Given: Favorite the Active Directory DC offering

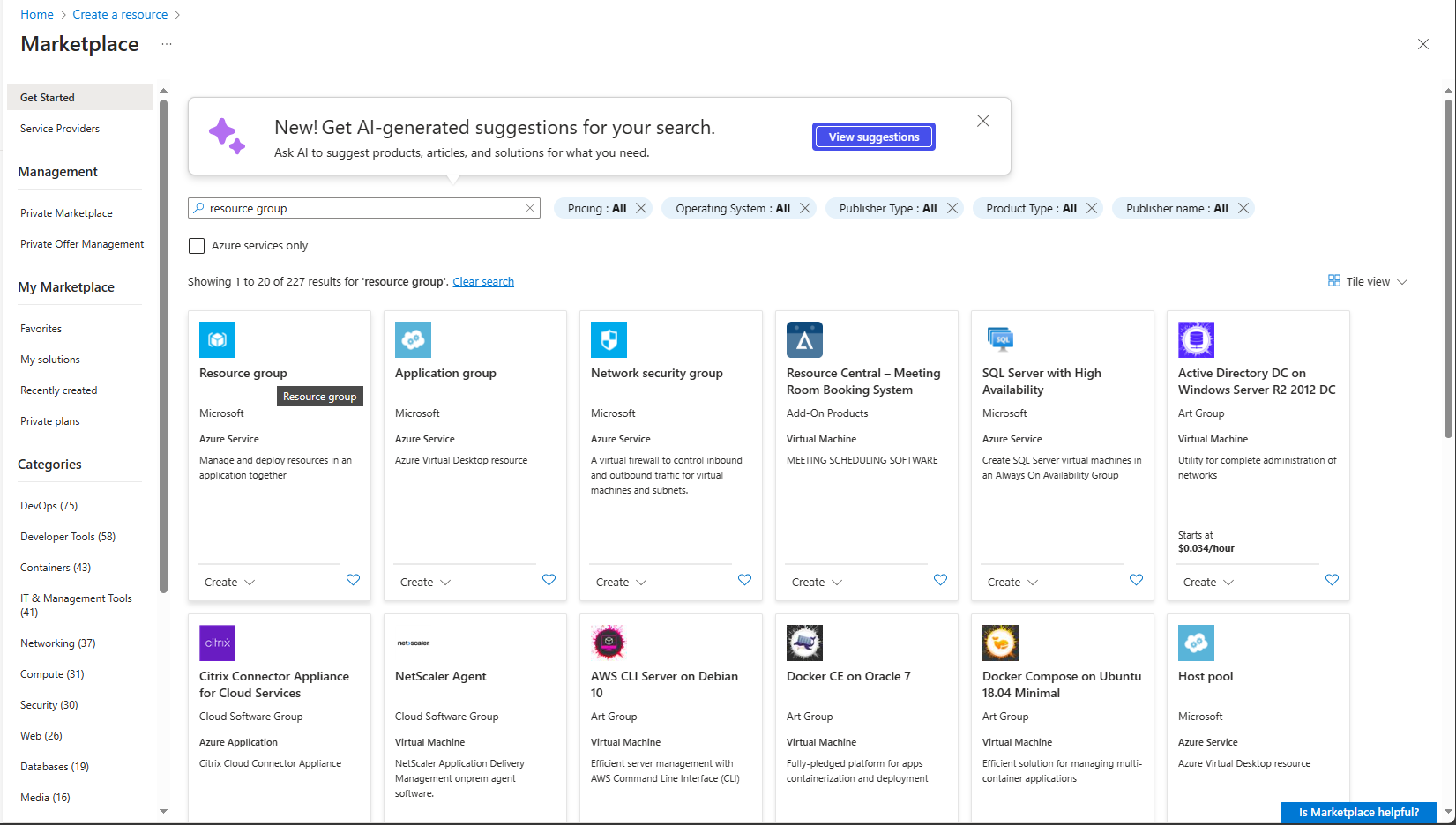Looking at the screenshot, I should pos(1332,580).
